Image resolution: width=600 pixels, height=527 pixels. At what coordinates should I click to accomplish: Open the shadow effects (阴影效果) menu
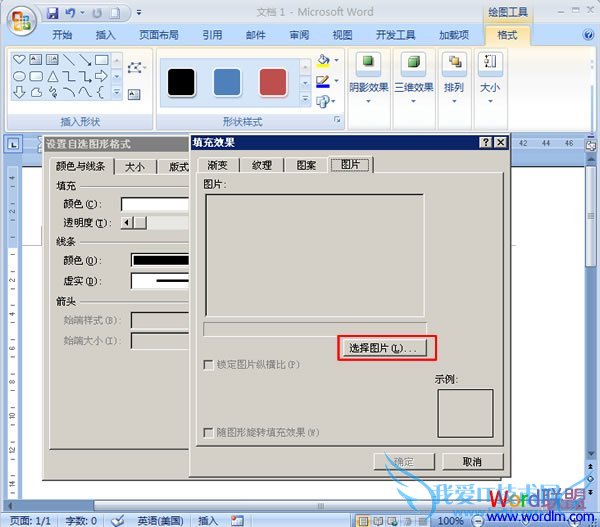click(368, 78)
